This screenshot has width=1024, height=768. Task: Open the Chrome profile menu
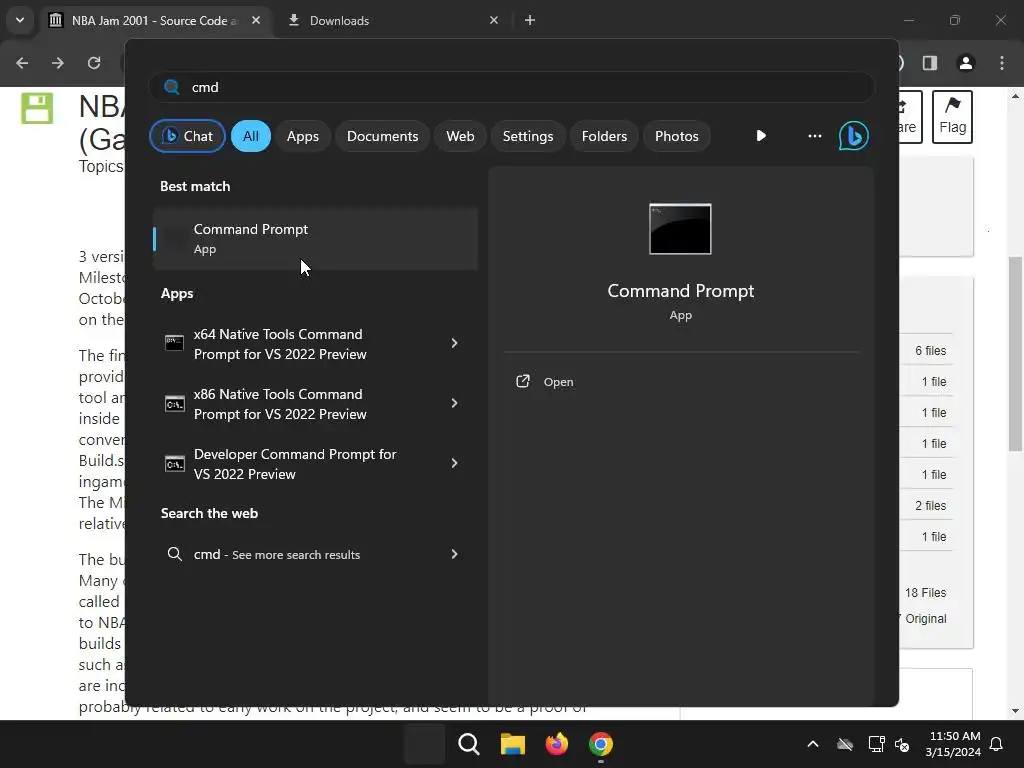pos(966,63)
